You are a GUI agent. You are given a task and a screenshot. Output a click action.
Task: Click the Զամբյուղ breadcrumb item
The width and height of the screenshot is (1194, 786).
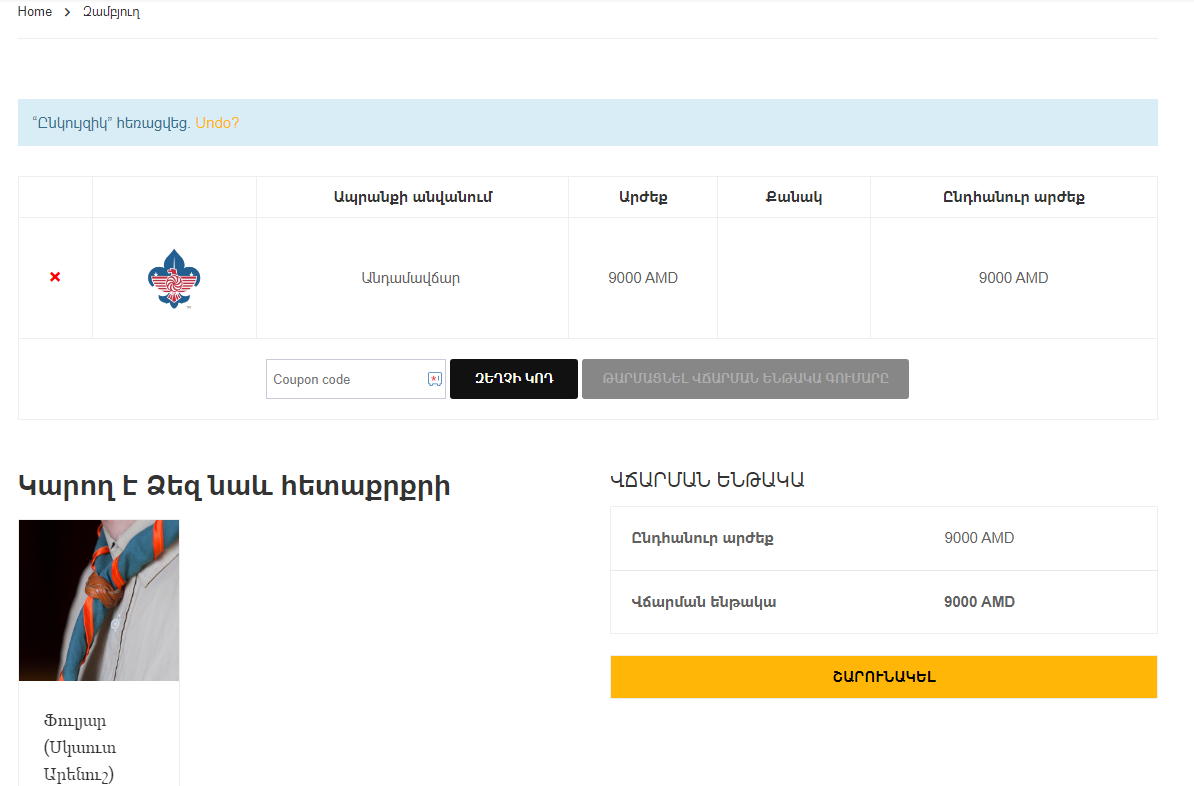pyautogui.click(x=111, y=11)
